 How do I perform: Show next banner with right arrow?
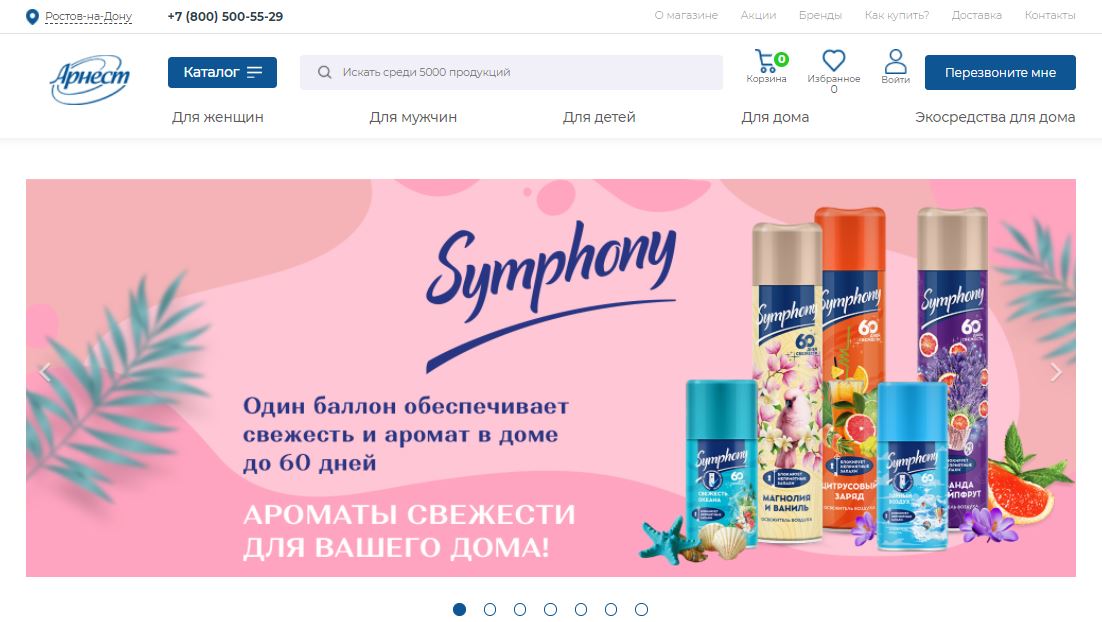click(1056, 372)
